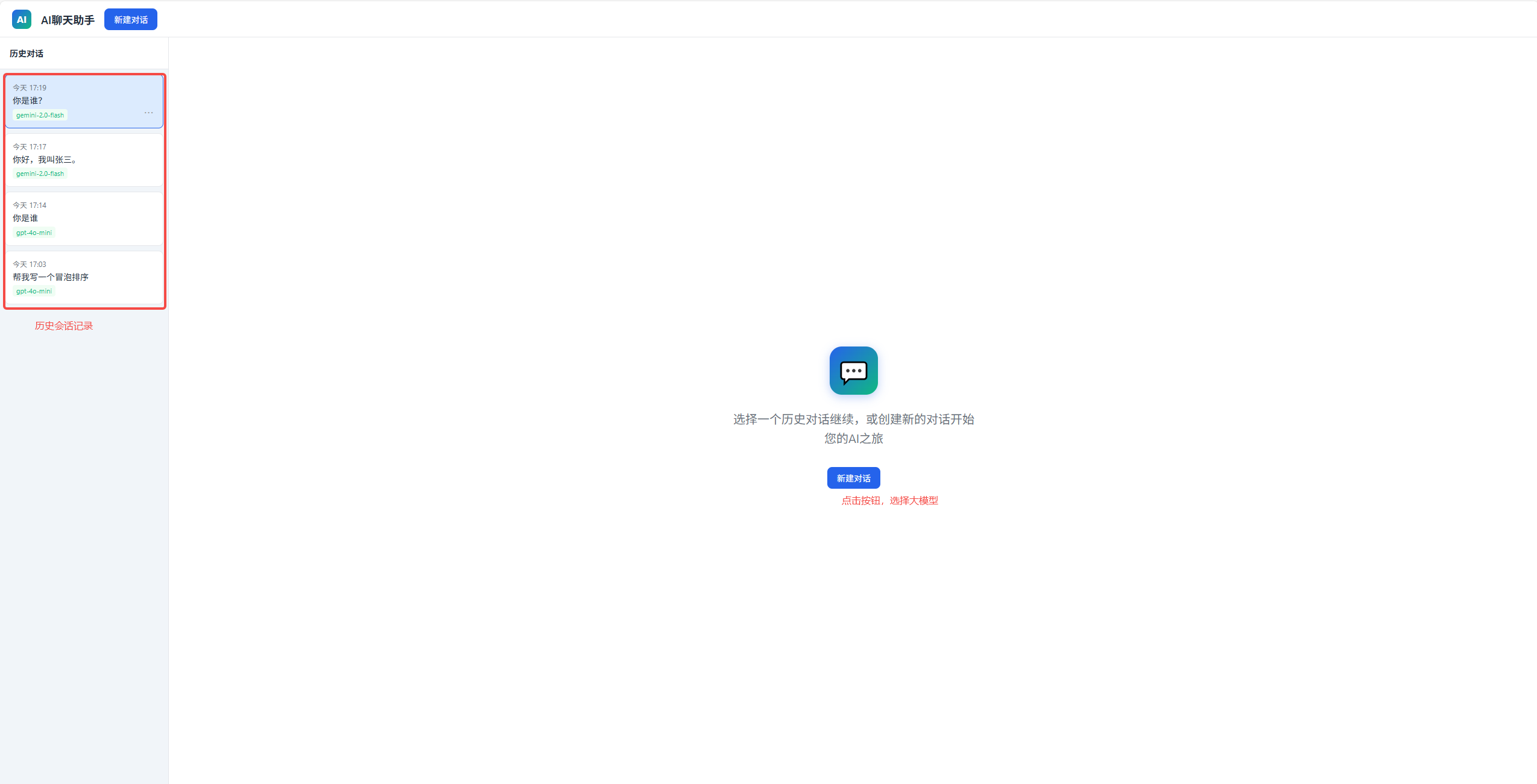The height and width of the screenshot is (784, 1537).
Task: Click gpt-4o-mini tag on 帮我写一个冒泡排序 conversation
Action: point(33,291)
